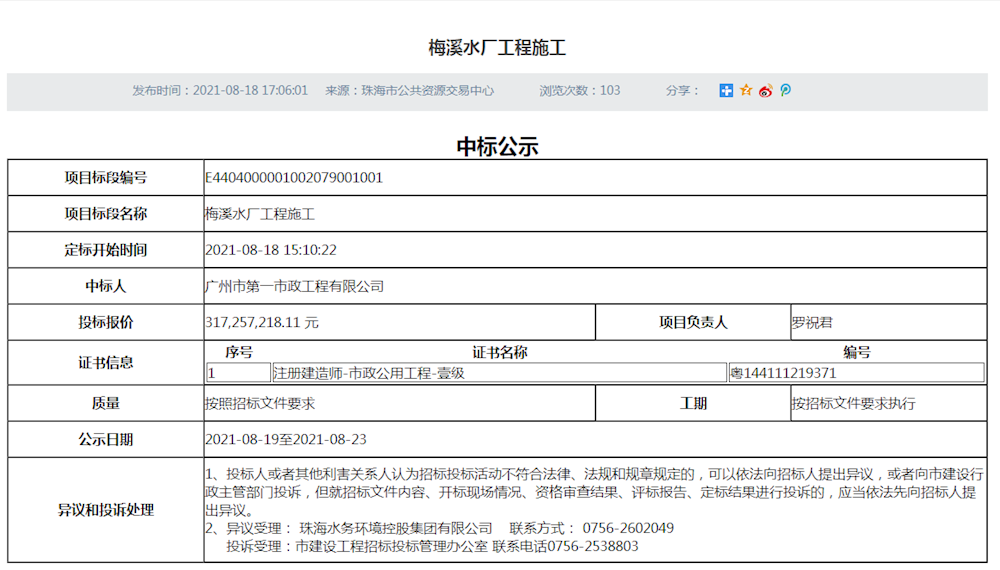The width and height of the screenshot is (1000, 570).
Task: Click the objection contact number 0756-2602049
Action: pyautogui.click(x=626, y=528)
